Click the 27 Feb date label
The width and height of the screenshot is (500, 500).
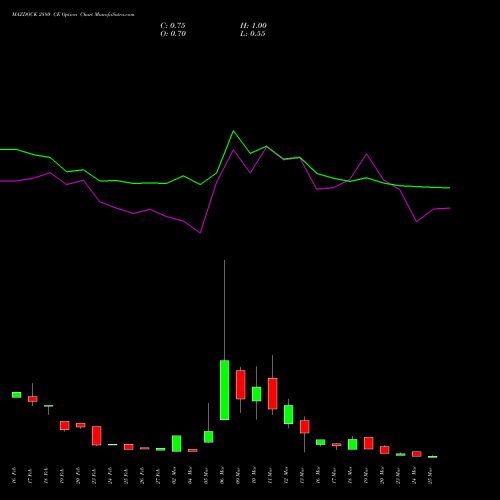[158, 475]
